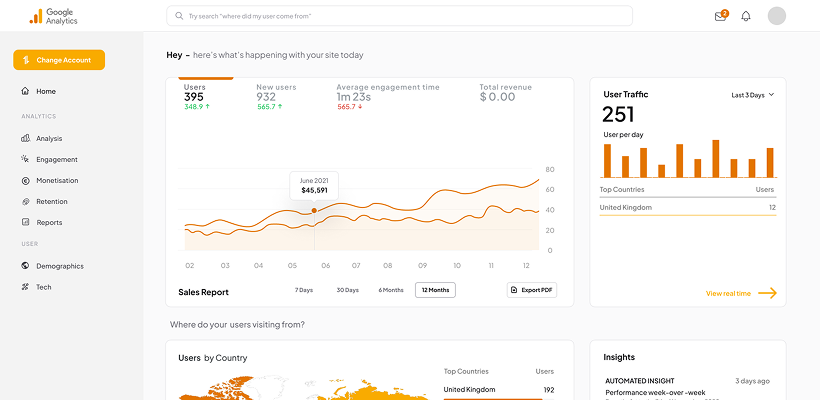Go to Reports in the sidebar
This screenshot has height=400, width=820.
pyautogui.click(x=49, y=222)
